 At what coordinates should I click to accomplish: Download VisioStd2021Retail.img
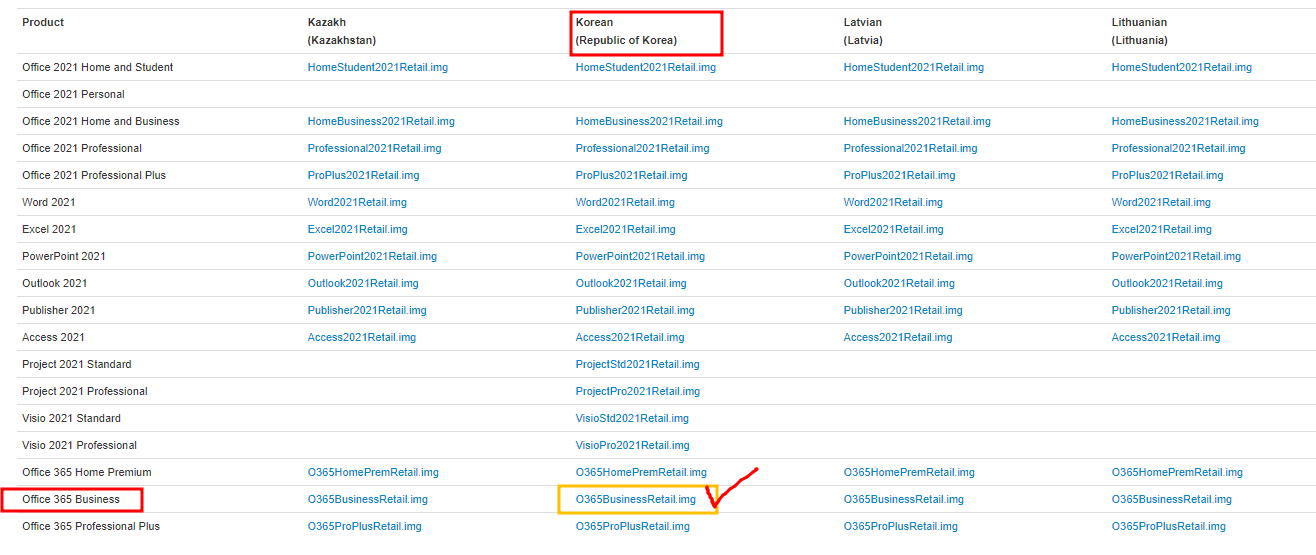[632, 418]
